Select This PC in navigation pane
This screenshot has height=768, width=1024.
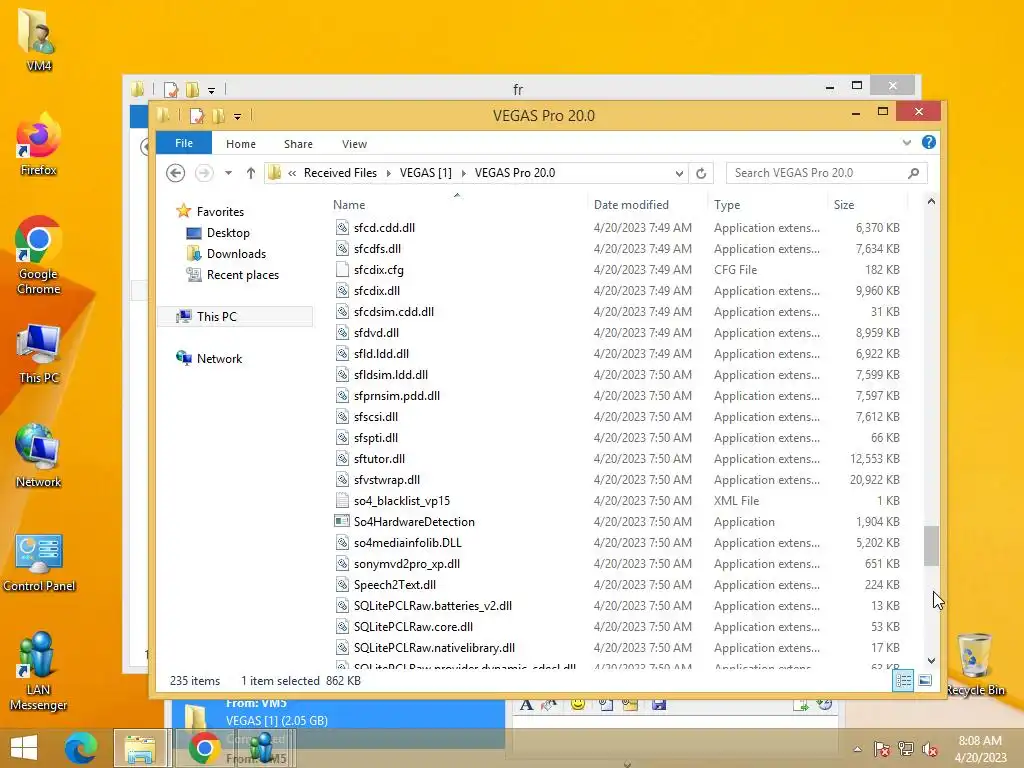(x=217, y=317)
